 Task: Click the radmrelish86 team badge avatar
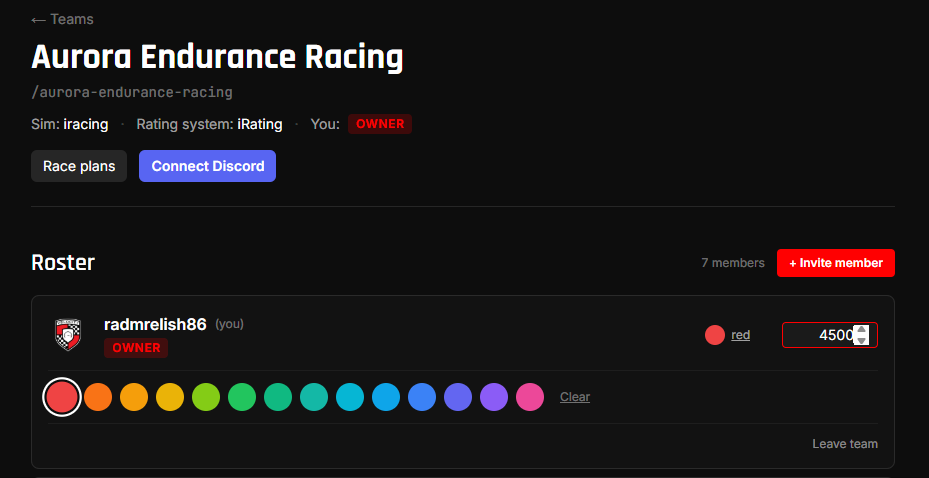click(x=68, y=335)
